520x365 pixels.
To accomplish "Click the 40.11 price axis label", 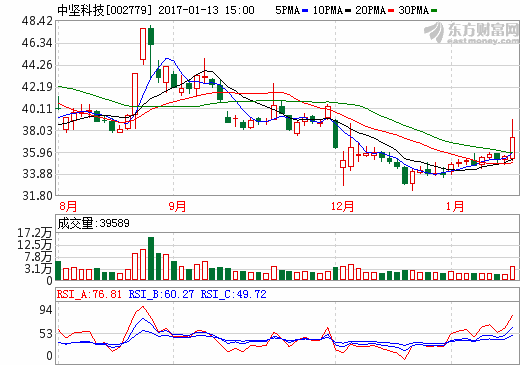I will click(x=37, y=109).
